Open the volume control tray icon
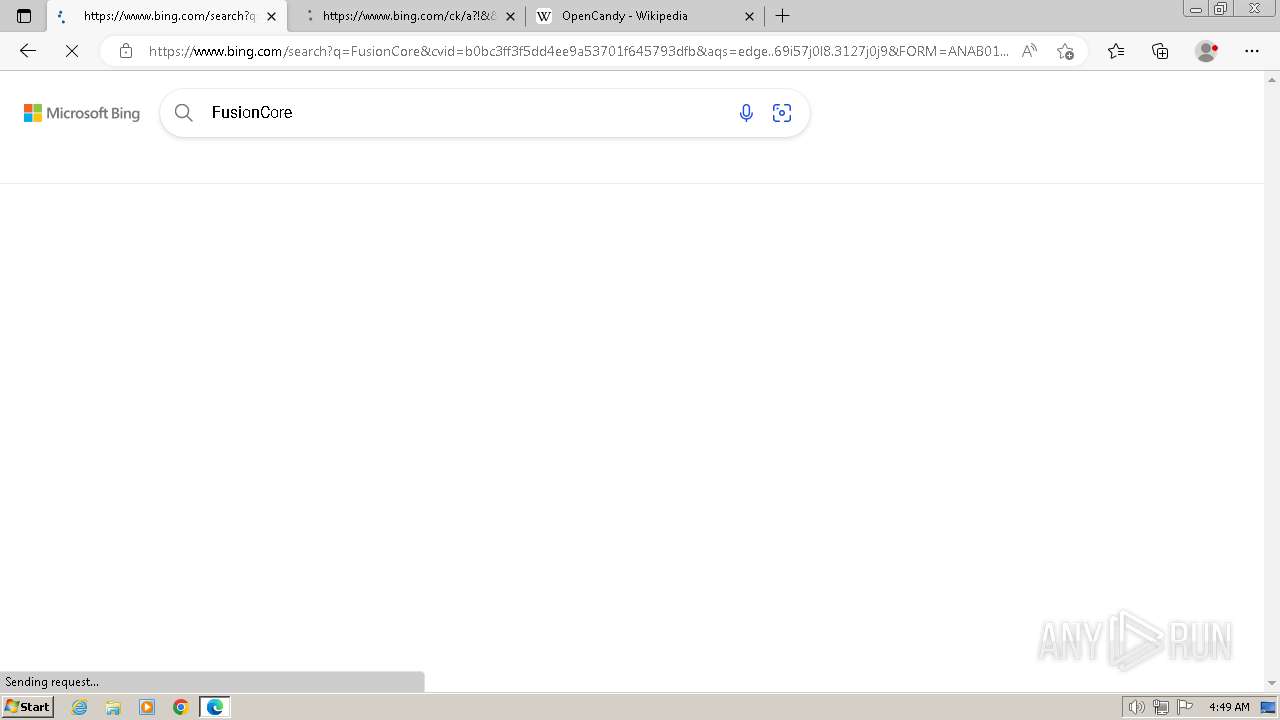1280x720 pixels. tap(1136, 707)
